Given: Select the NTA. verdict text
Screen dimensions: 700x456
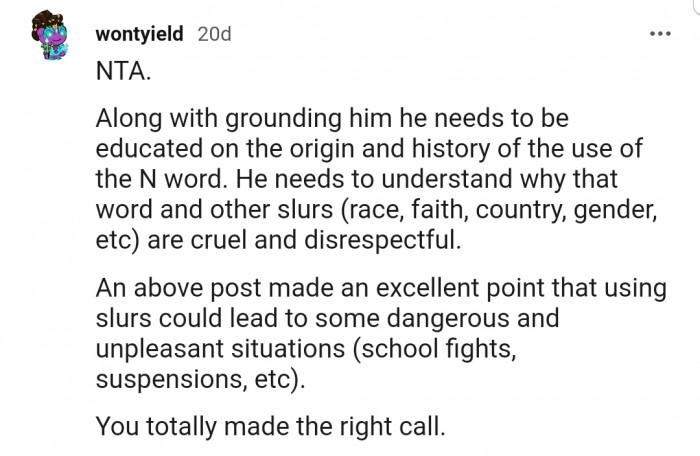Looking at the screenshot, I should 124,71.
